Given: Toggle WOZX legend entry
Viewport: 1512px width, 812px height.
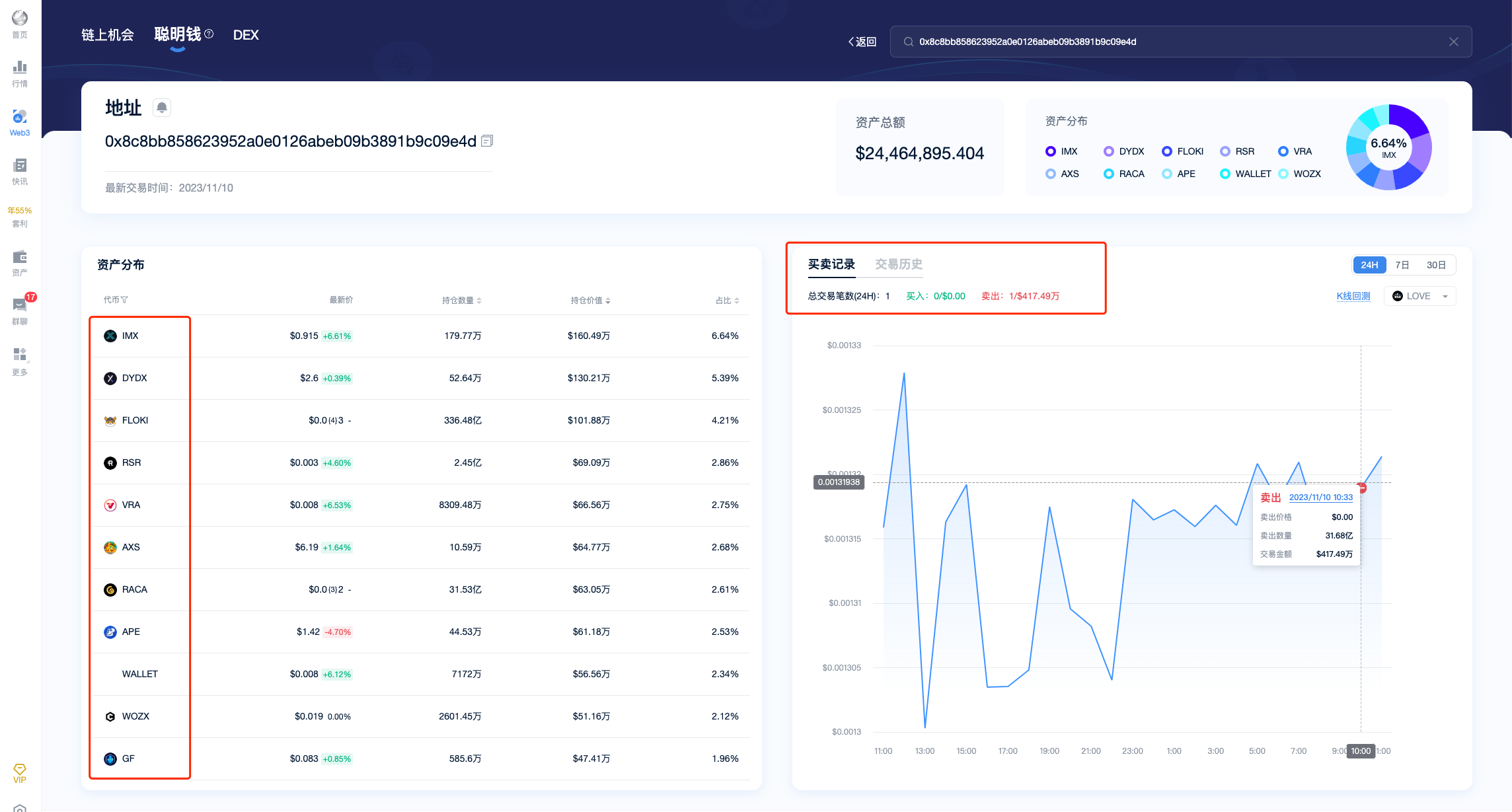Looking at the screenshot, I should (x=1300, y=174).
